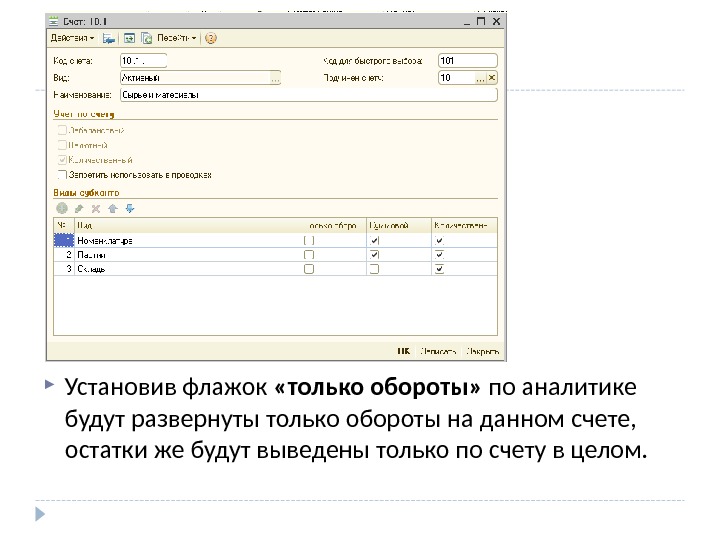Viewport: 720px width, 540px height.
Task: Close the Счет window
Action: tap(496, 21)
